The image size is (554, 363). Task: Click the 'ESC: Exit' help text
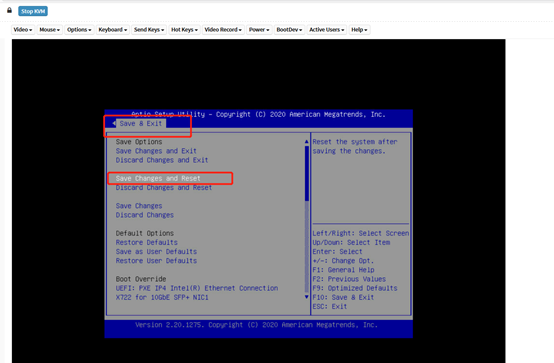330,306
